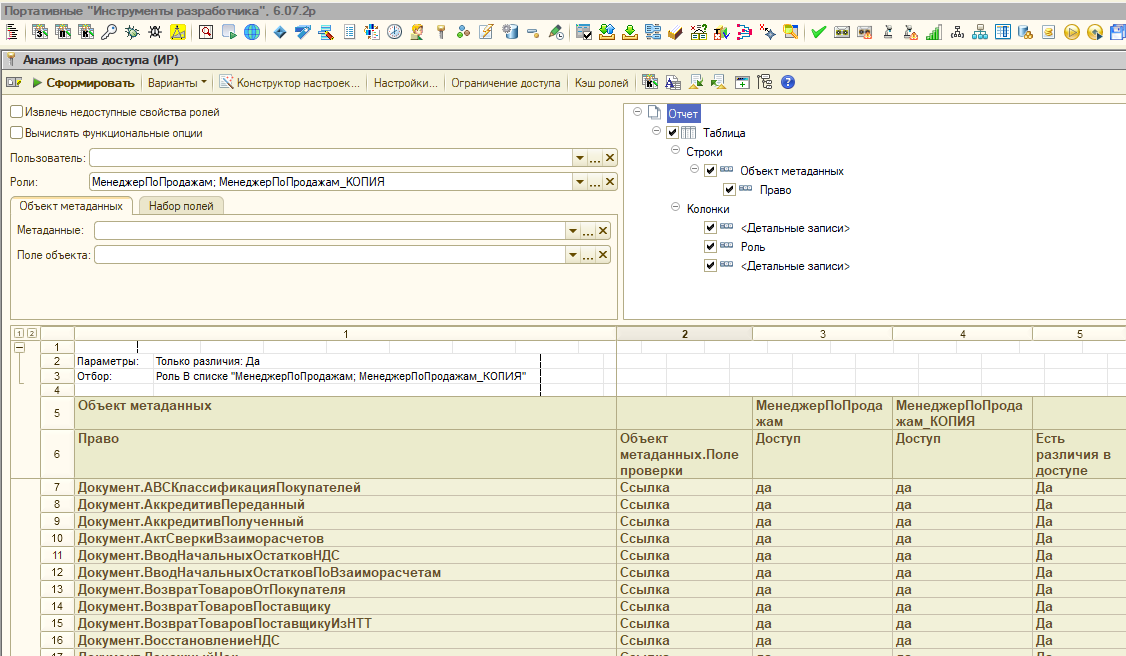Click the "Кэш ролей" button
Viewport: 1126px width, 656px height.
tap(601, 83)
